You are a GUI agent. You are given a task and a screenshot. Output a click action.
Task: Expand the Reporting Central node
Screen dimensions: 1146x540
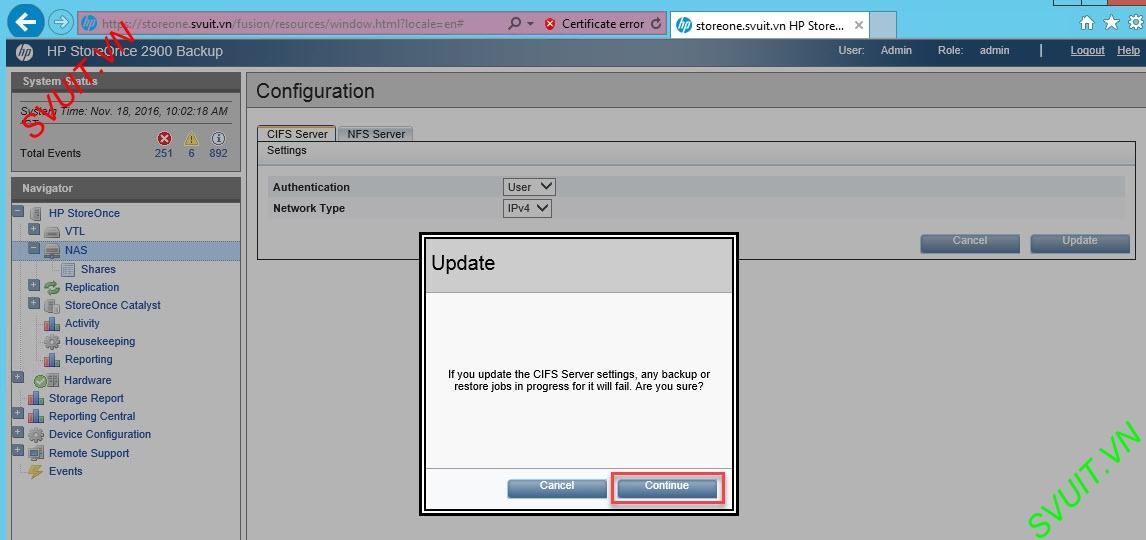[18, 414]
